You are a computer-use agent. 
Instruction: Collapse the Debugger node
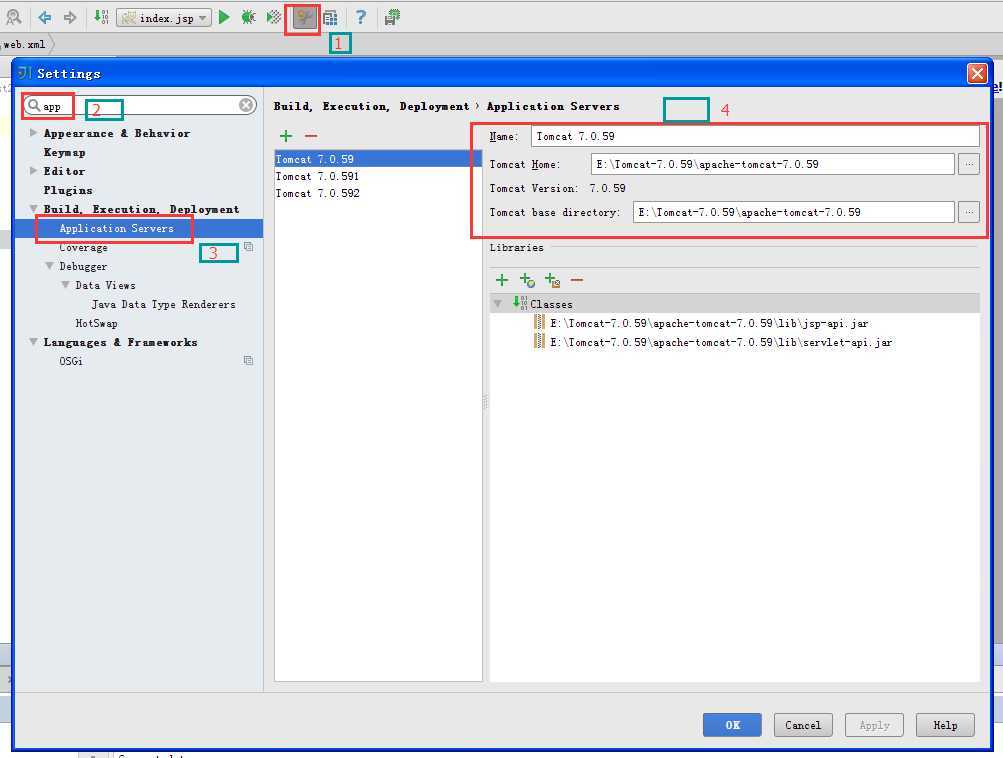49,266
